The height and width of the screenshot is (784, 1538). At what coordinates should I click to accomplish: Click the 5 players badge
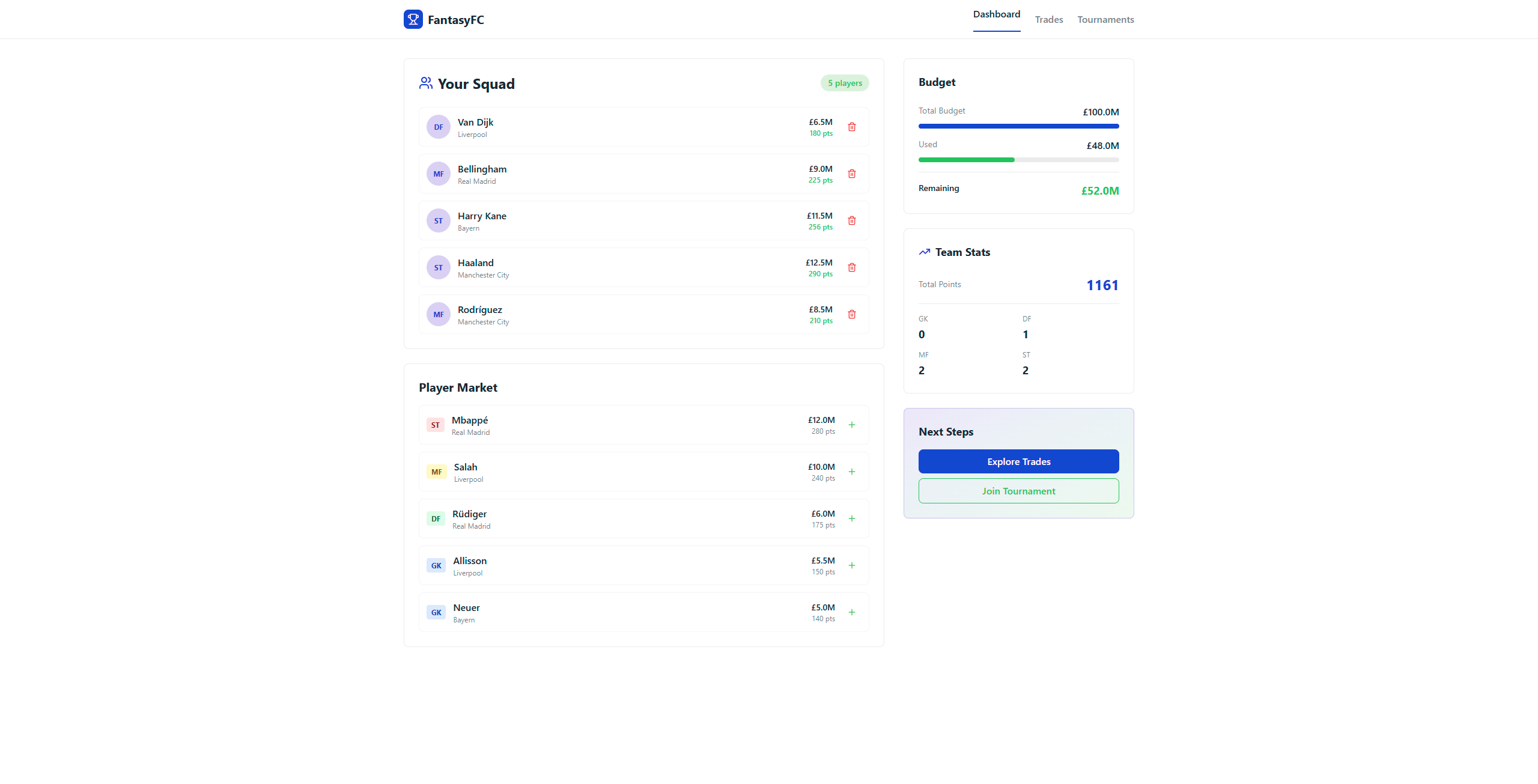(844, 83)
